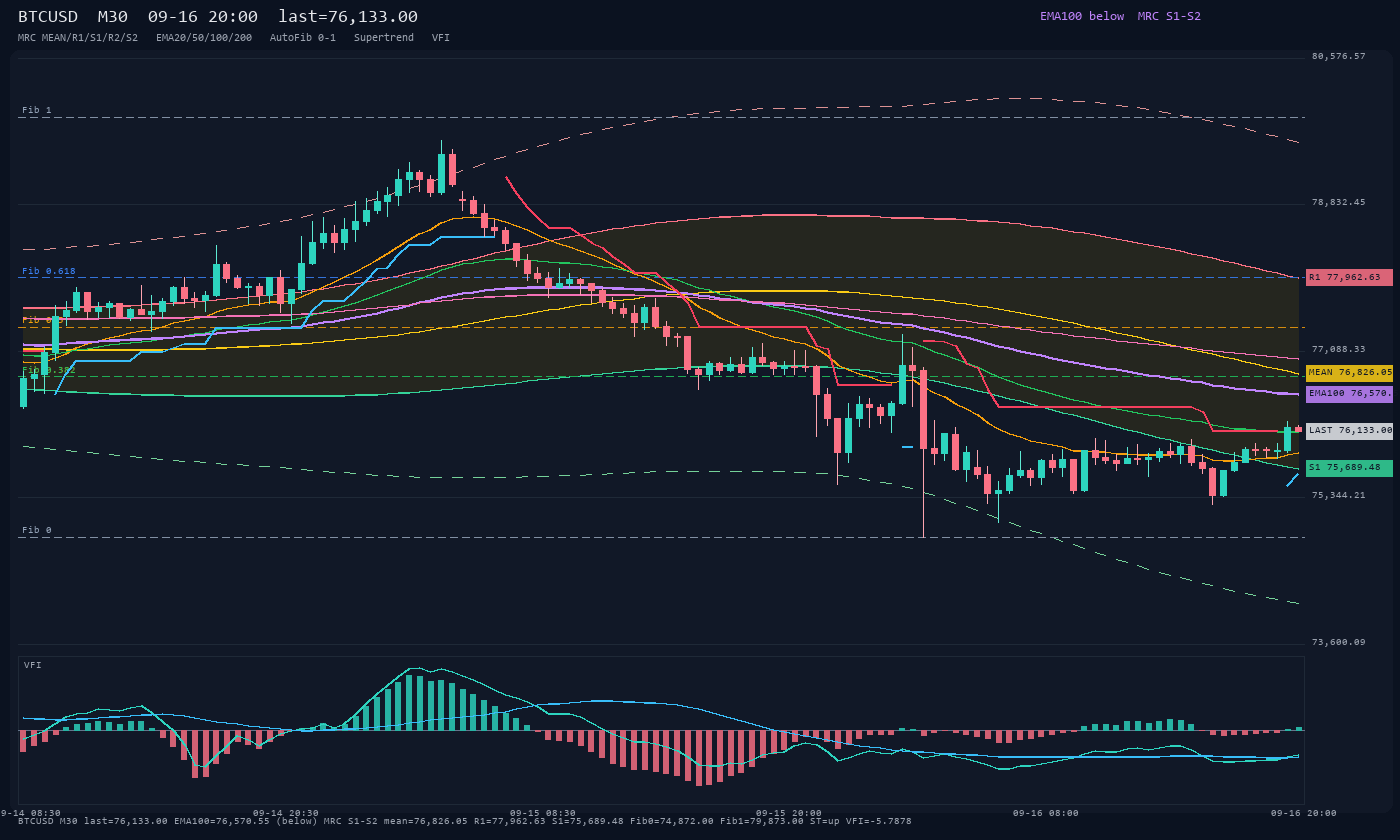The height and width of the screenshot is (840, 1400).
Task: Click the "MRC S1-S2" zone status text
Action: [x=1169, y=16]
